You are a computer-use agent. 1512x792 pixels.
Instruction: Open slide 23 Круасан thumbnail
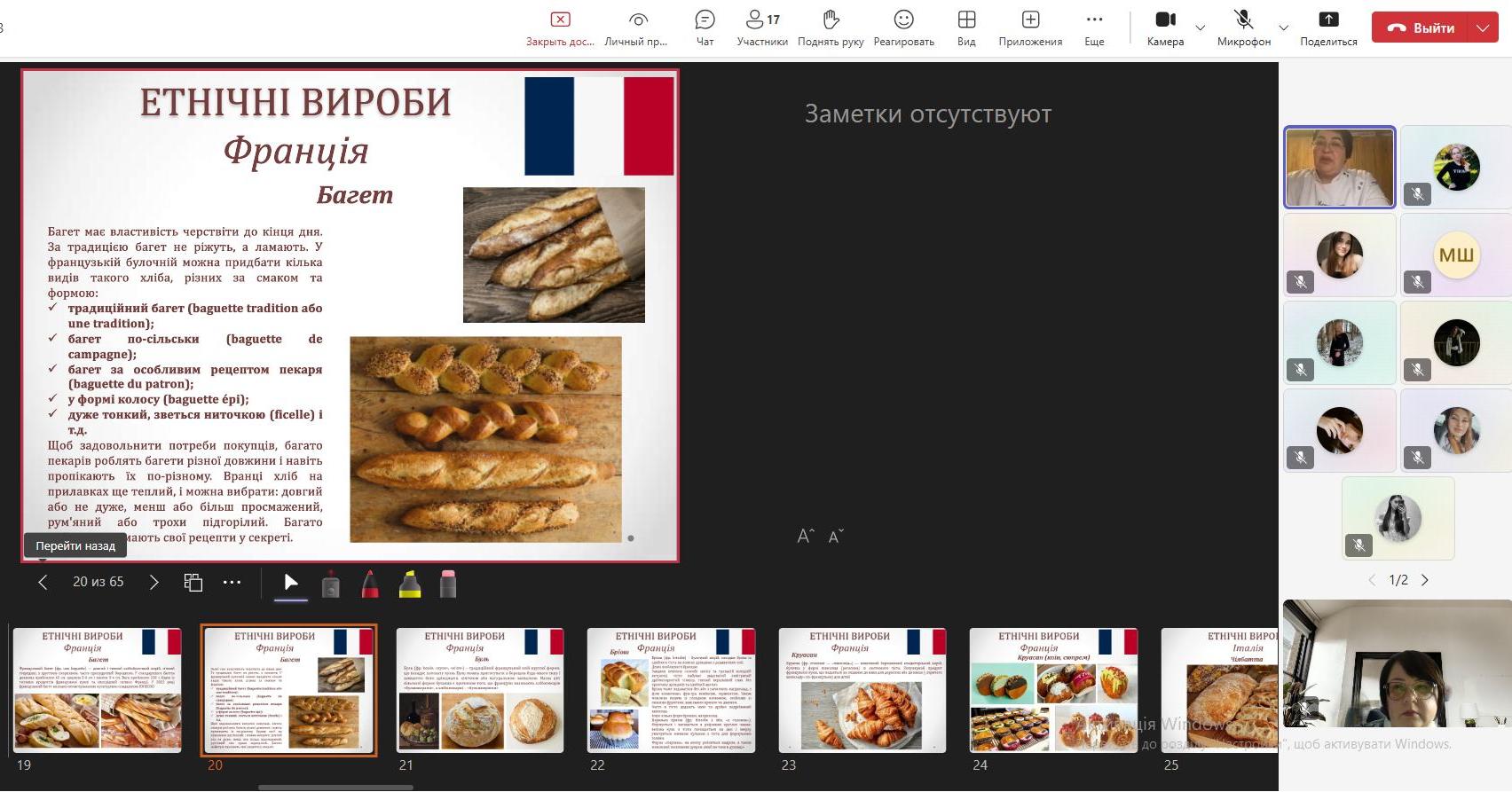(x=862, y=690)
